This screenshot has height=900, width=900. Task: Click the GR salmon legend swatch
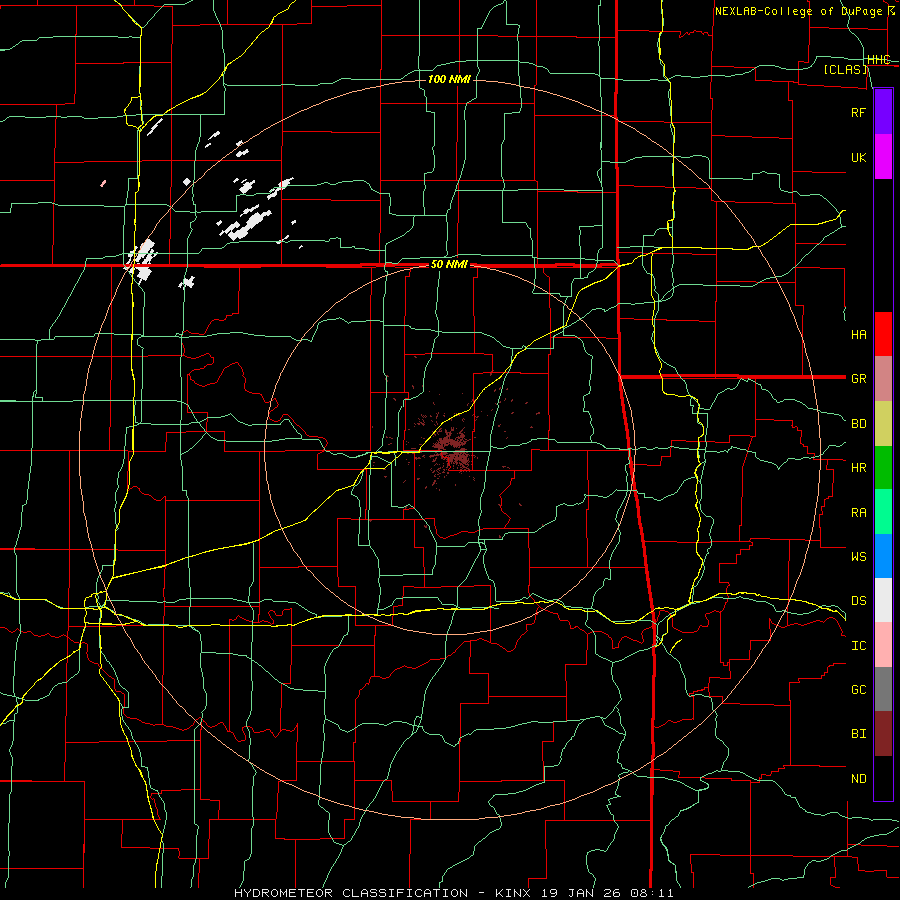pyautogui.click(x=883, y=379)
